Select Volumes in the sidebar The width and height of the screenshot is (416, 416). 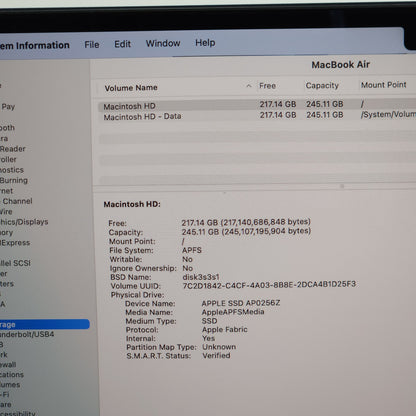pos(10,385)
